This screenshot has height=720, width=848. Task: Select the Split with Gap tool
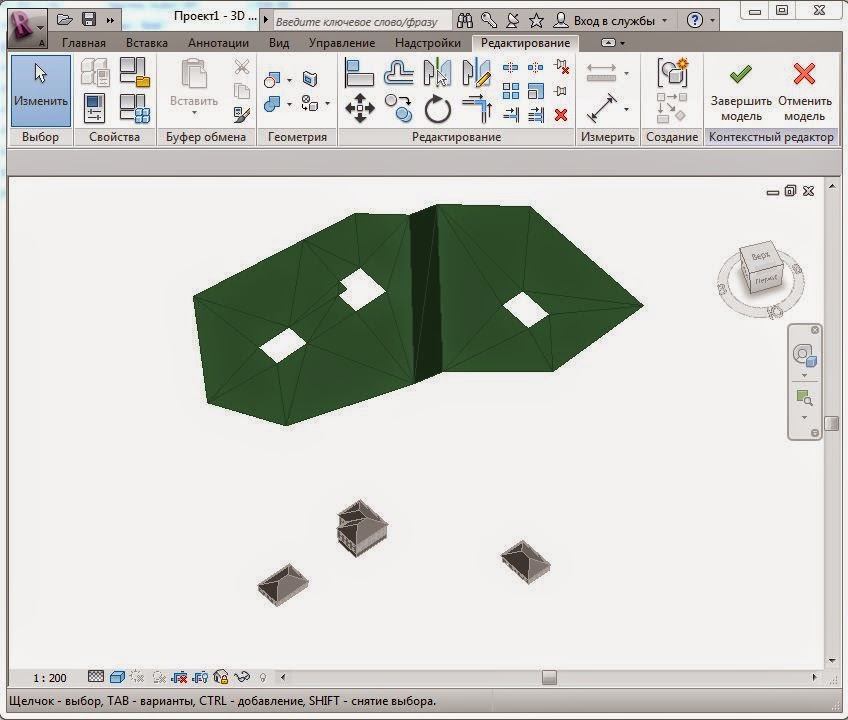[x=535, y=67]
